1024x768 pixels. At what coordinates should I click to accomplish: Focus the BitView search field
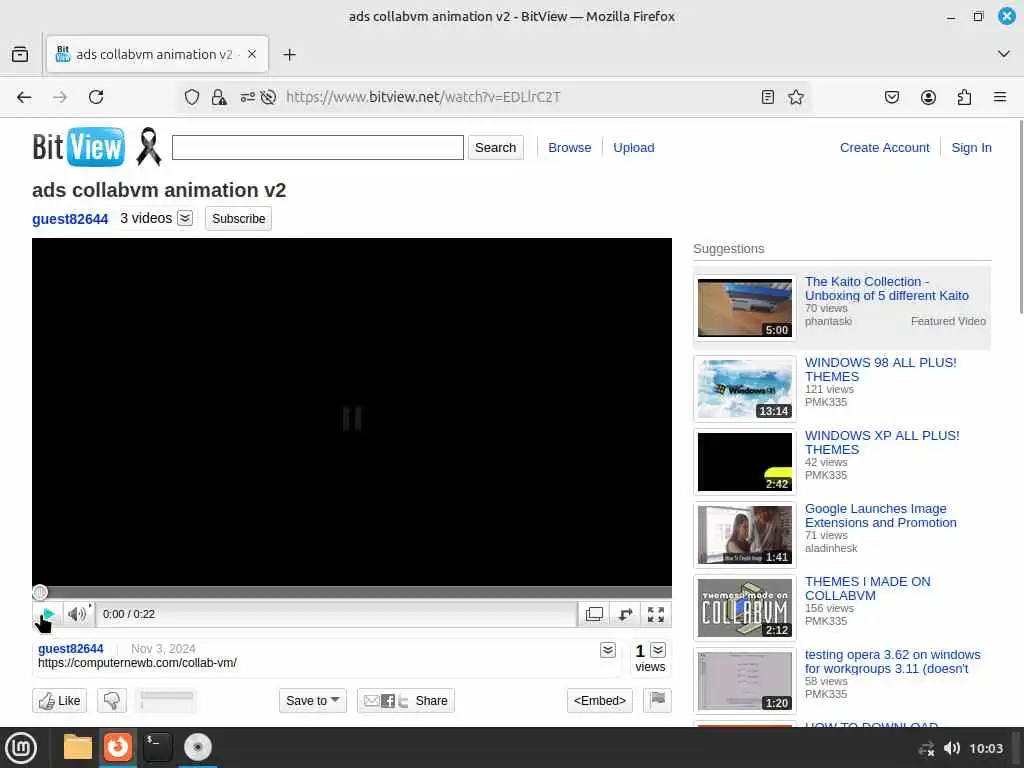[317, 148]
